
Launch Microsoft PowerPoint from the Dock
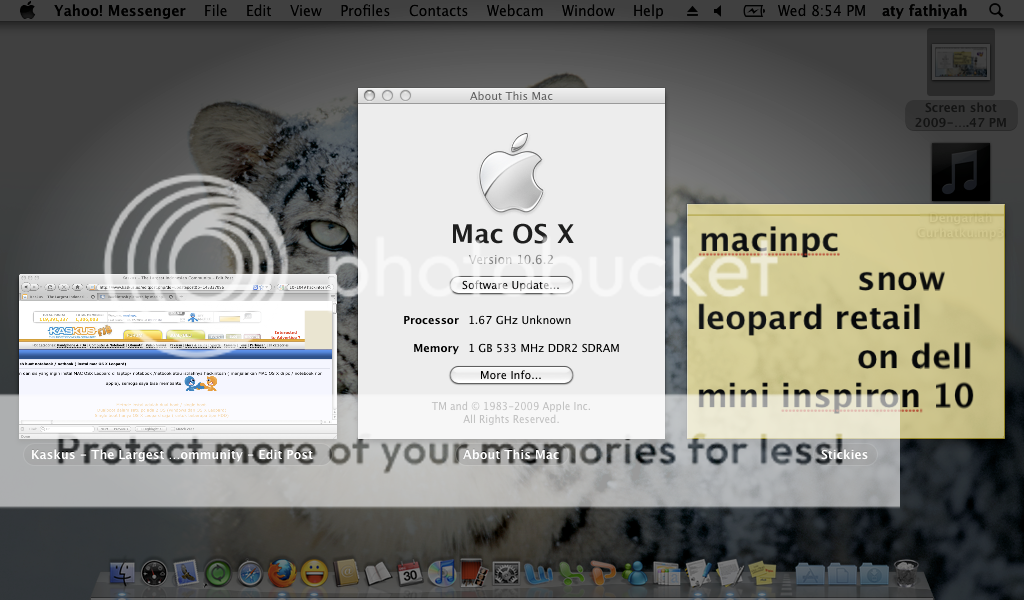tap(603, 574)
